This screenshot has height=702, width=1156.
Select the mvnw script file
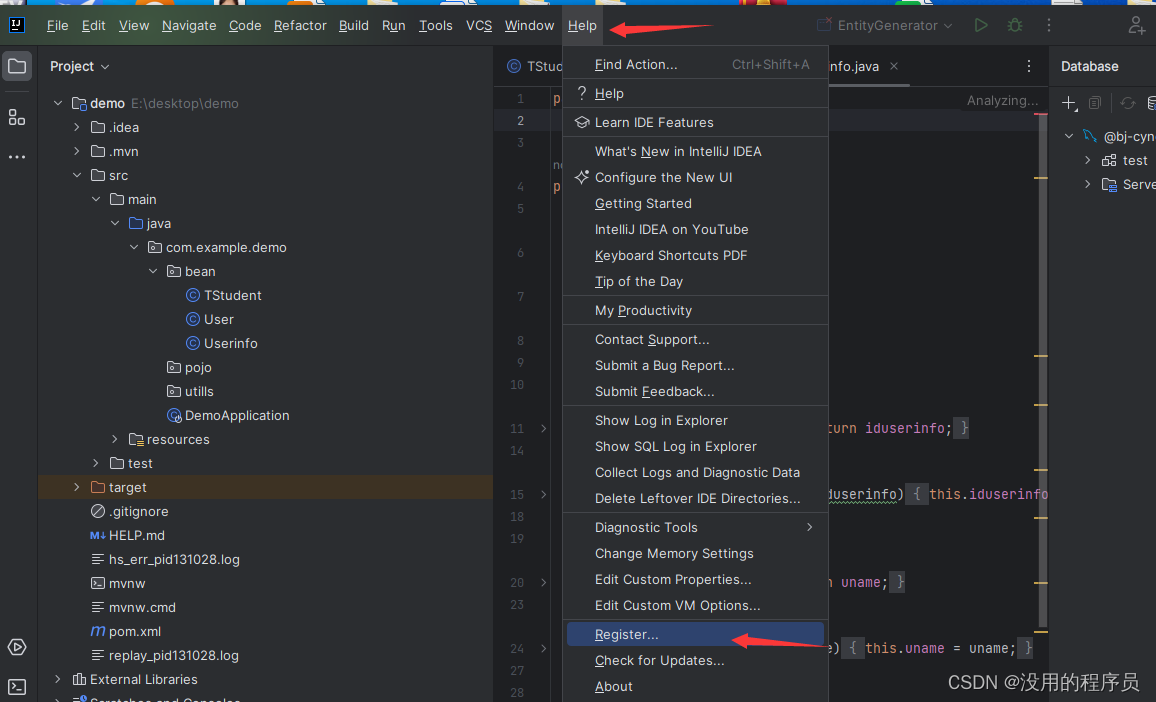[117, 583]
